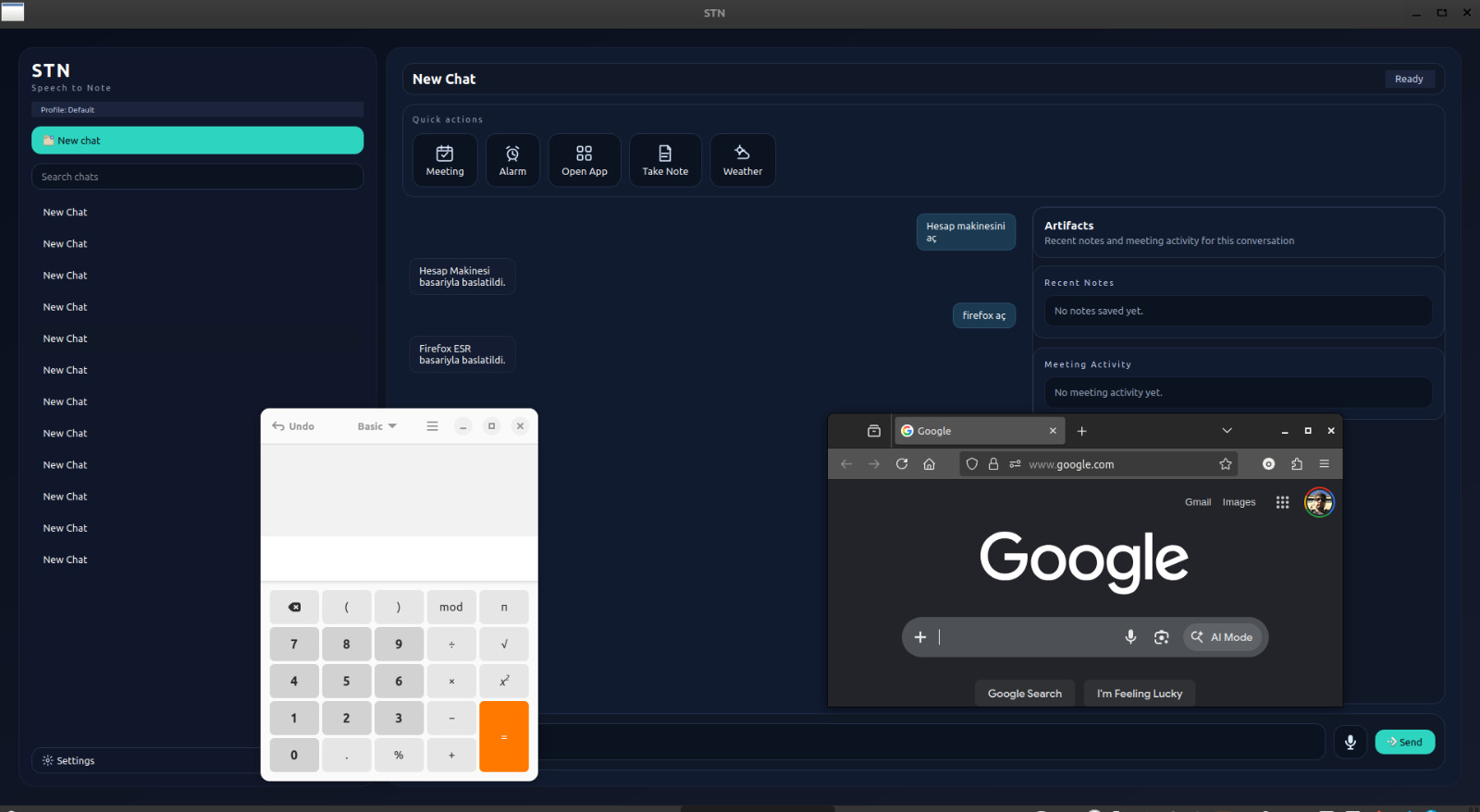Viewport: 1480px width, 812px height.
Task: Click the Ready status badge
Action: point(1410,80)
